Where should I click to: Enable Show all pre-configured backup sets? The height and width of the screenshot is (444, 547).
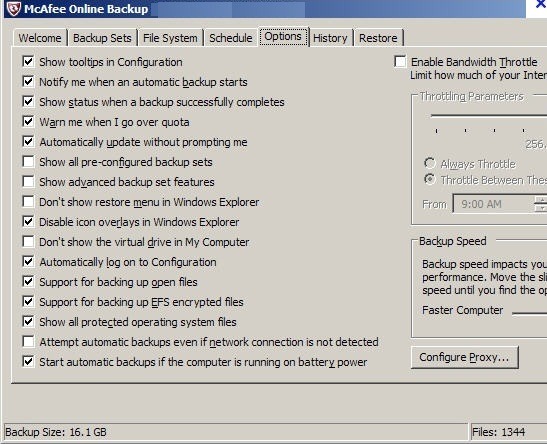point(28,162)
